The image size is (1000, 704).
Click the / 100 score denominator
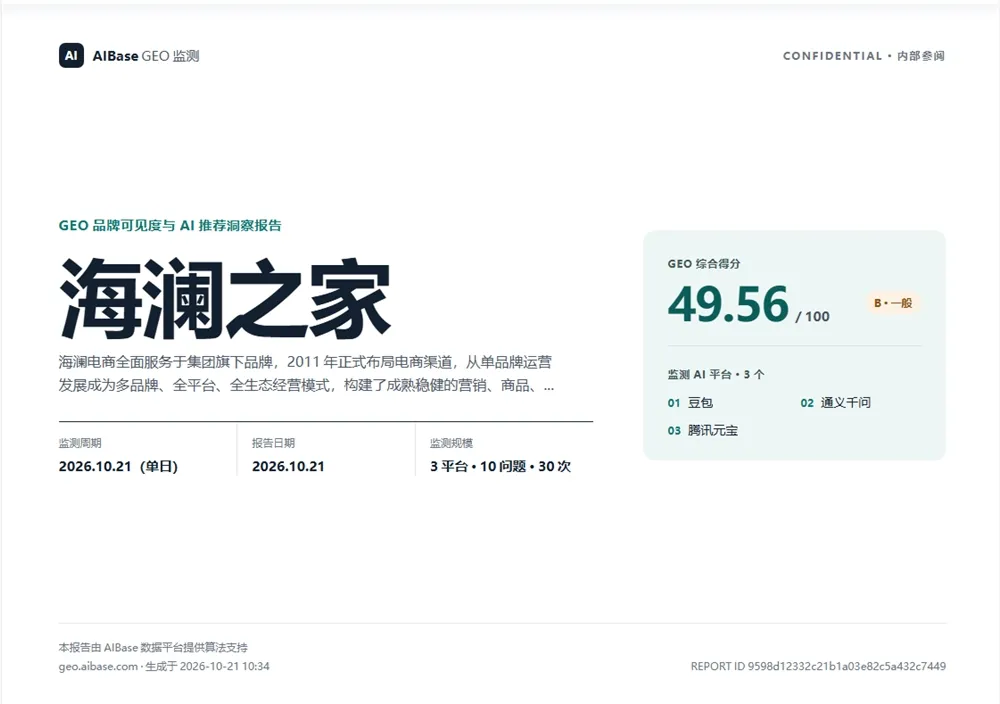tap(812, 316)
